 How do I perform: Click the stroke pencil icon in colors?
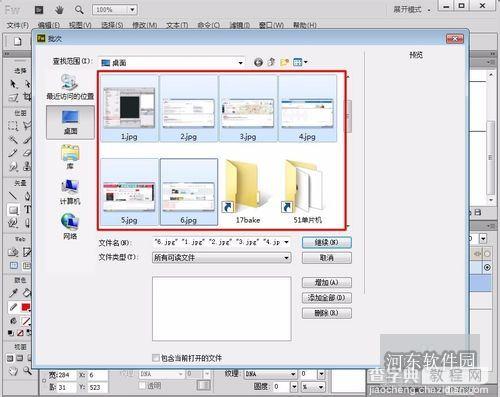(13, 307)
